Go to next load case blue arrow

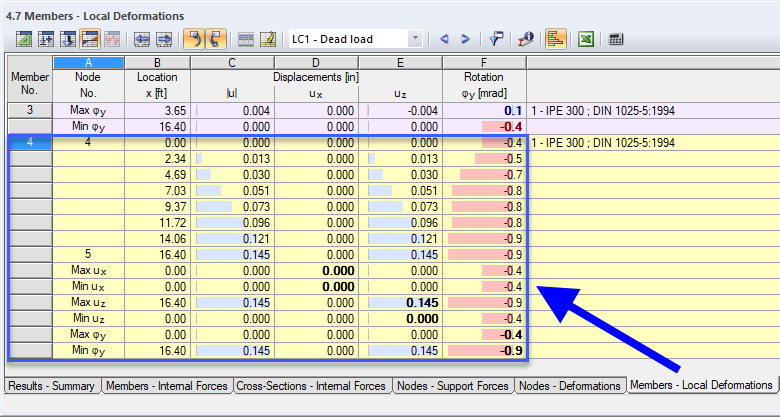click(x=466, y=39)
